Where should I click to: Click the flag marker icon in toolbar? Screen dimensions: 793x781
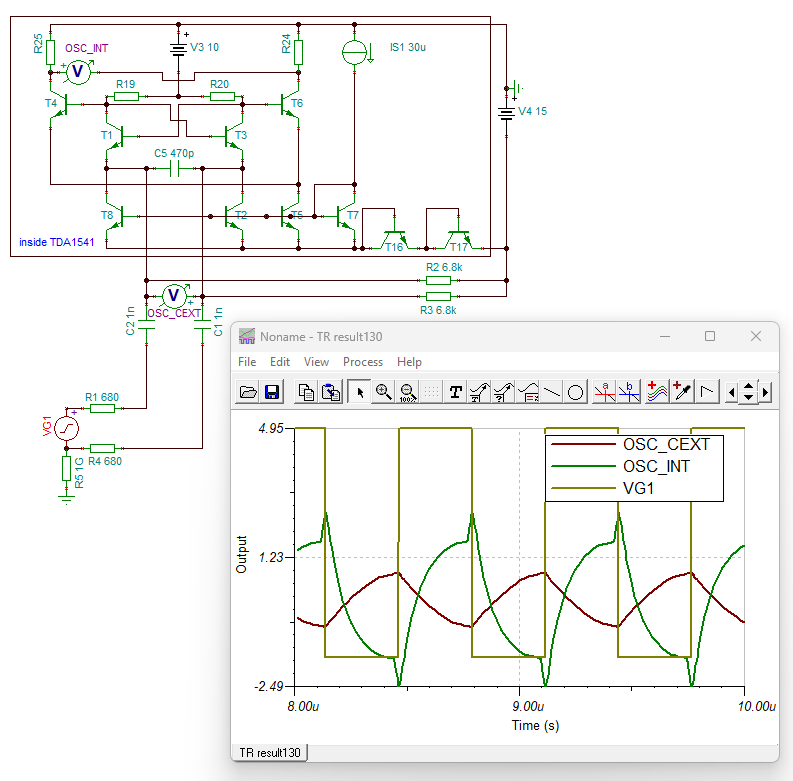[707, 392]
